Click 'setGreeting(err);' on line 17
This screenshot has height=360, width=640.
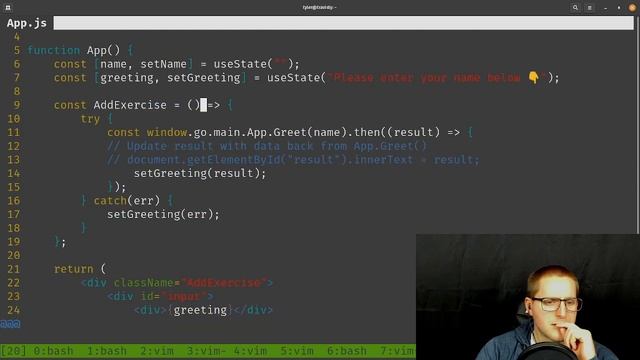tap(163, 214)
